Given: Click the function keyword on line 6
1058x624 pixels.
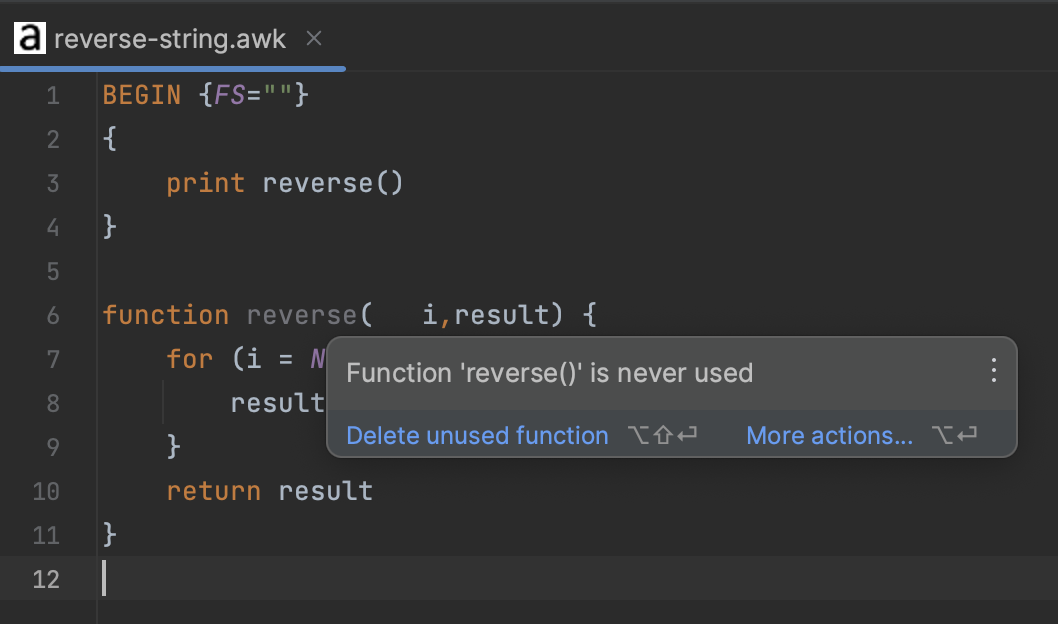Looking at the screenshot, I should [165, 315].
